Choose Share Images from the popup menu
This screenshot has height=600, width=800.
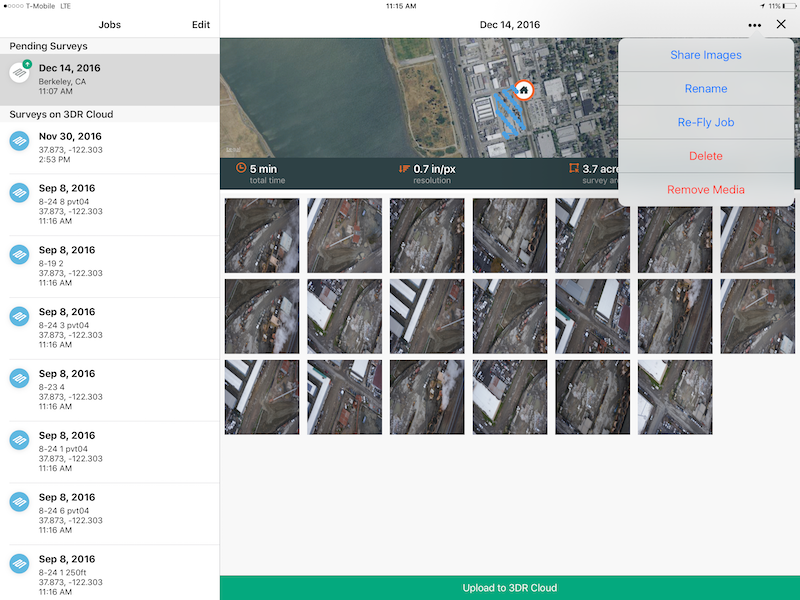pyautogui.click(x=706, y=55)
